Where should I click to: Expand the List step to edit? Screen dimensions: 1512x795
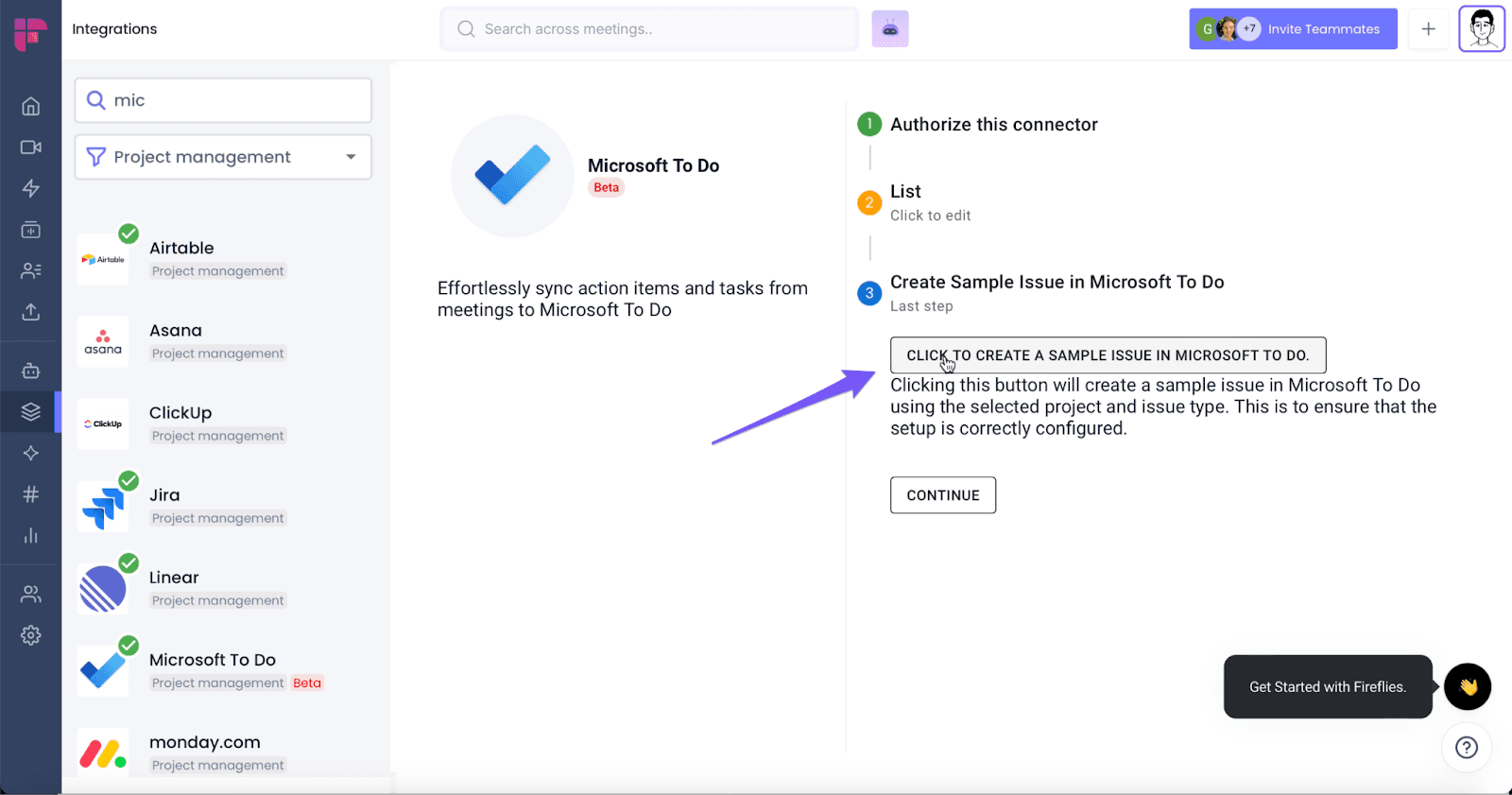point(905,192)
